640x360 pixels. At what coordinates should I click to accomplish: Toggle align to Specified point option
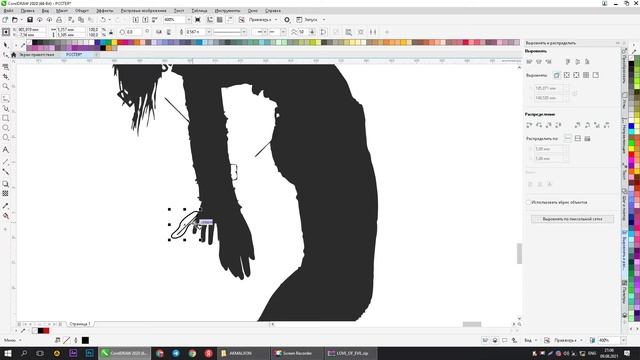pyautogui.click(x=596, y=75)
